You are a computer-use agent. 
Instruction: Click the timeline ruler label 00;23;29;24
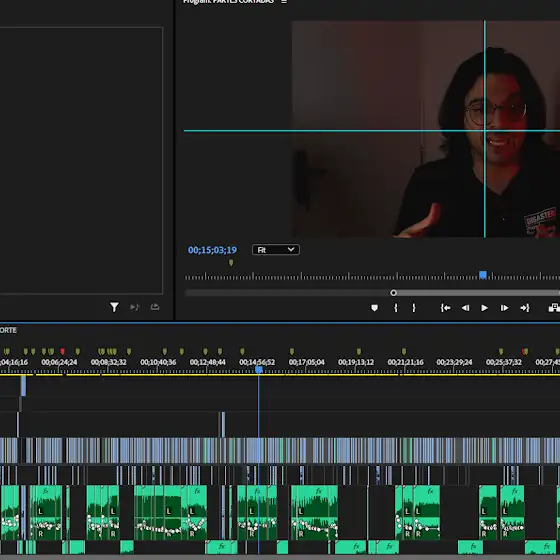click(x=454, y=362)
